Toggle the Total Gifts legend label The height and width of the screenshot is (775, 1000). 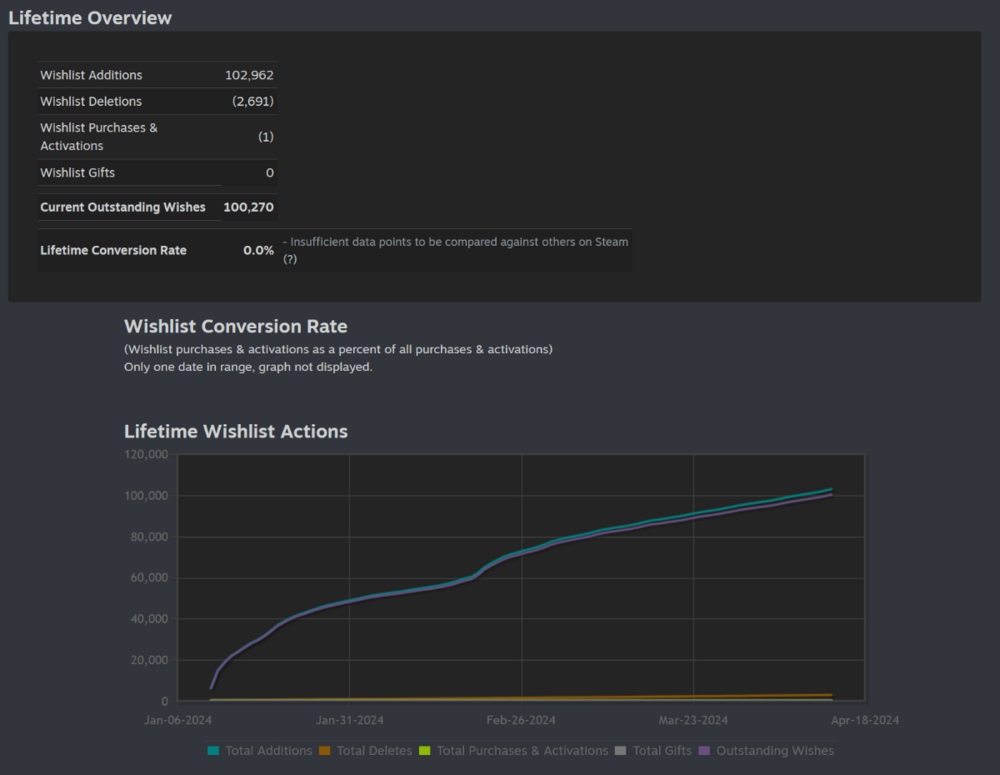coord(662,751)
